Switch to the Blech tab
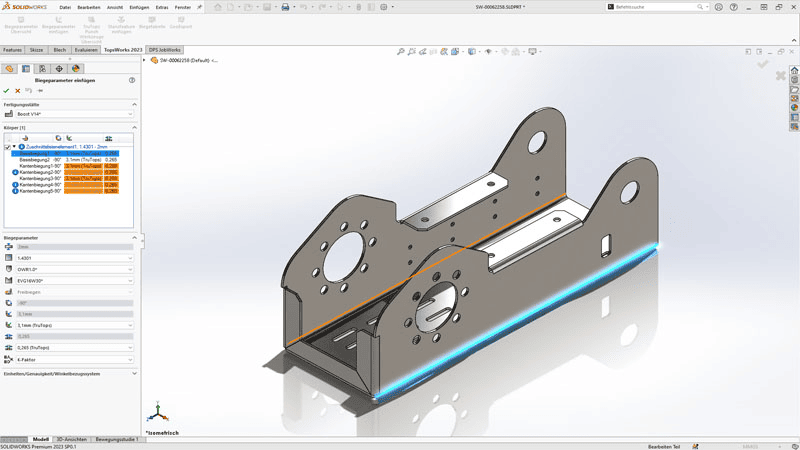The image size is (800, 450). [60, 49]
